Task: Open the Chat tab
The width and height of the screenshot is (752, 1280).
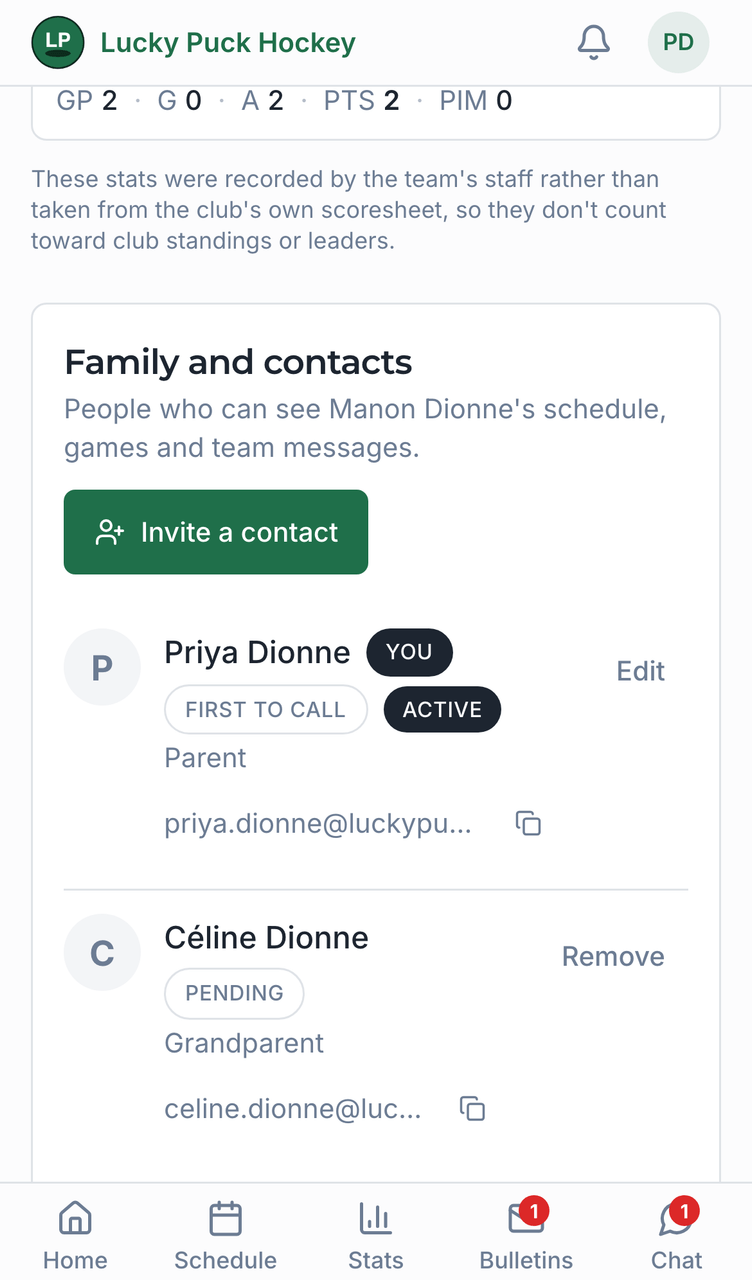Action: pos(677,1235)
